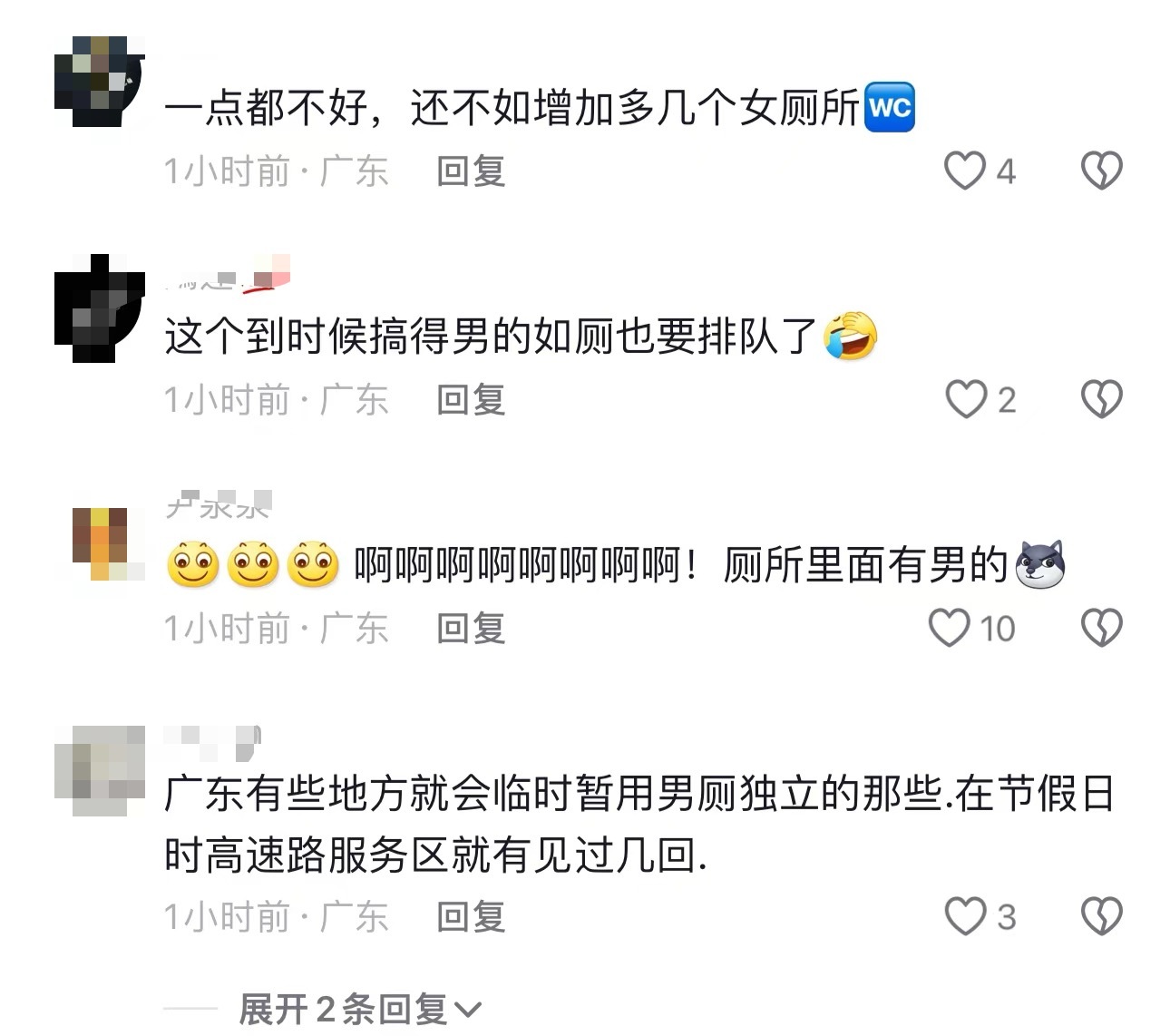Reply to the comment with laughing-crying emoji
Viewport: 1170px width, 1036px height.
point(471,399)
